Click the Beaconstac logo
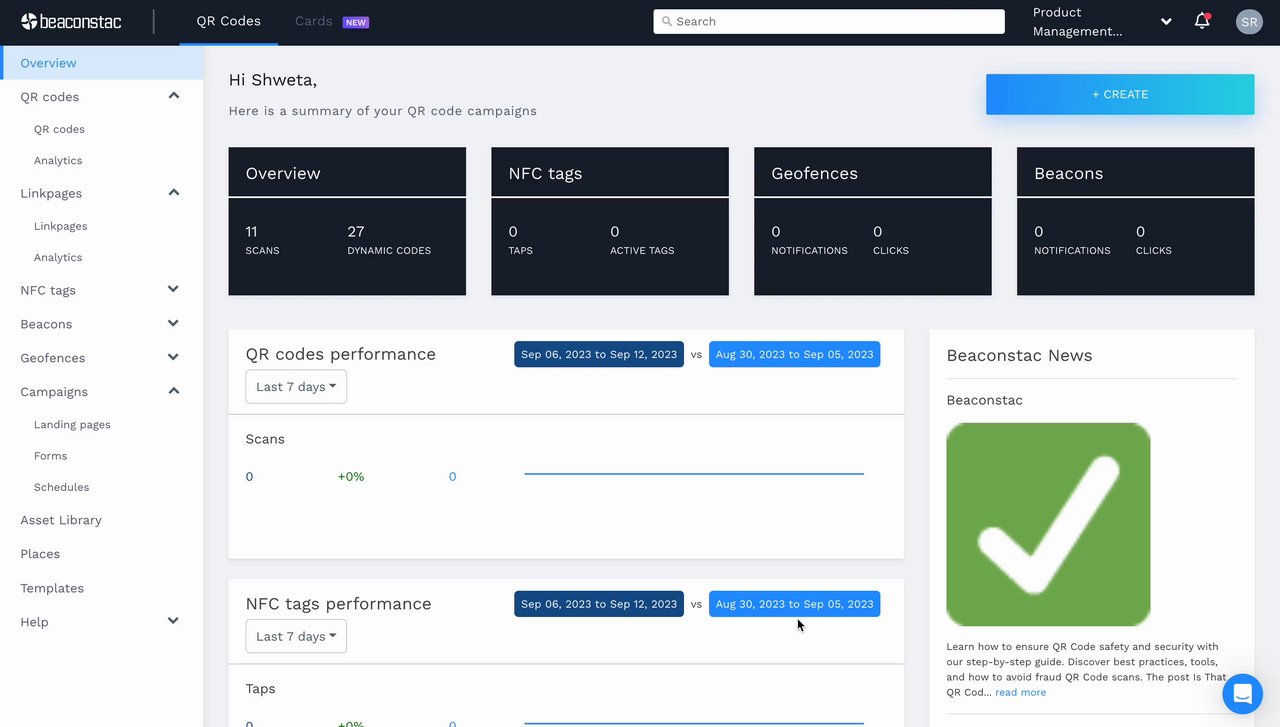The height and width of the screenshot is (727, 1280). point(71,21)
